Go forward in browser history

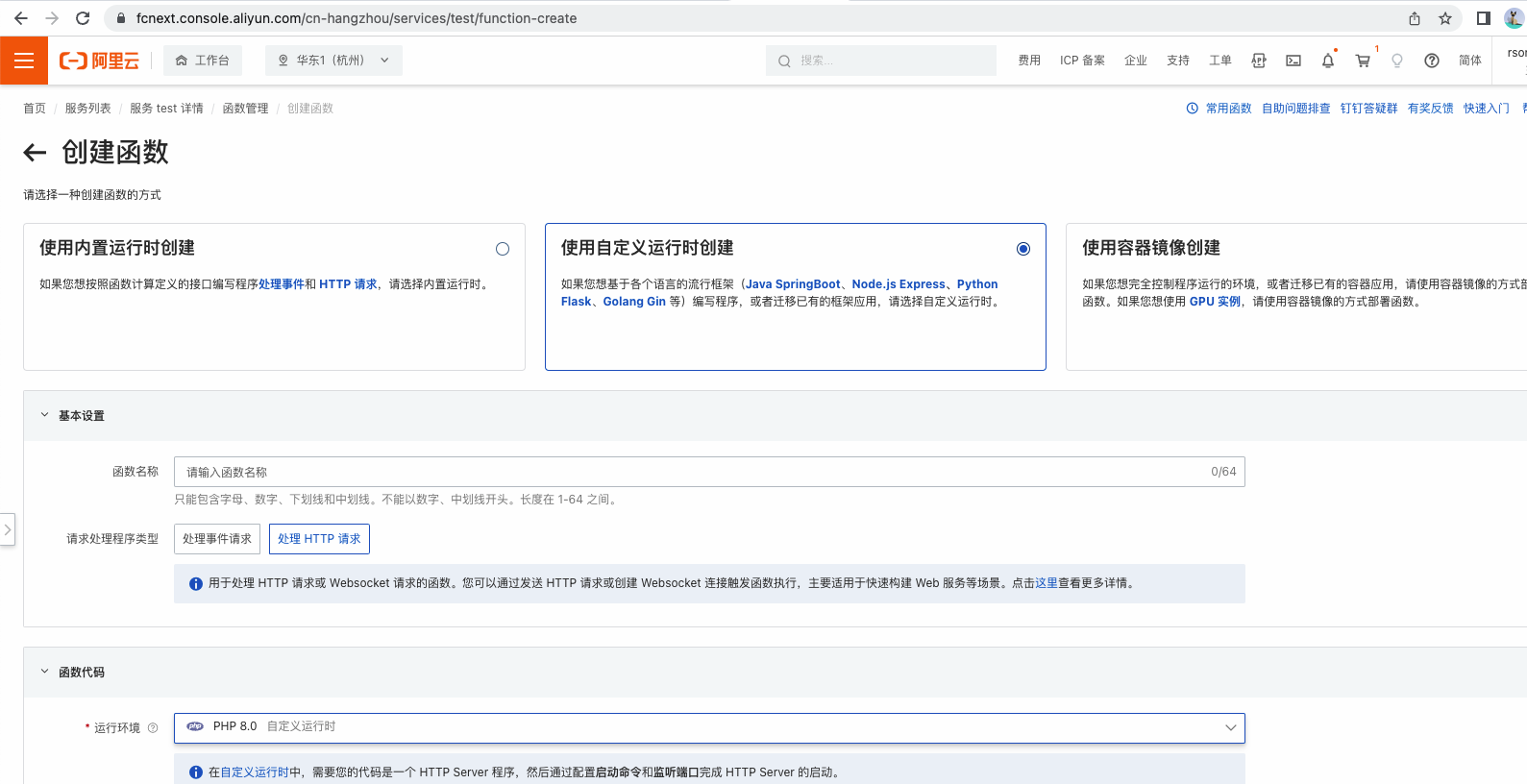52,18
